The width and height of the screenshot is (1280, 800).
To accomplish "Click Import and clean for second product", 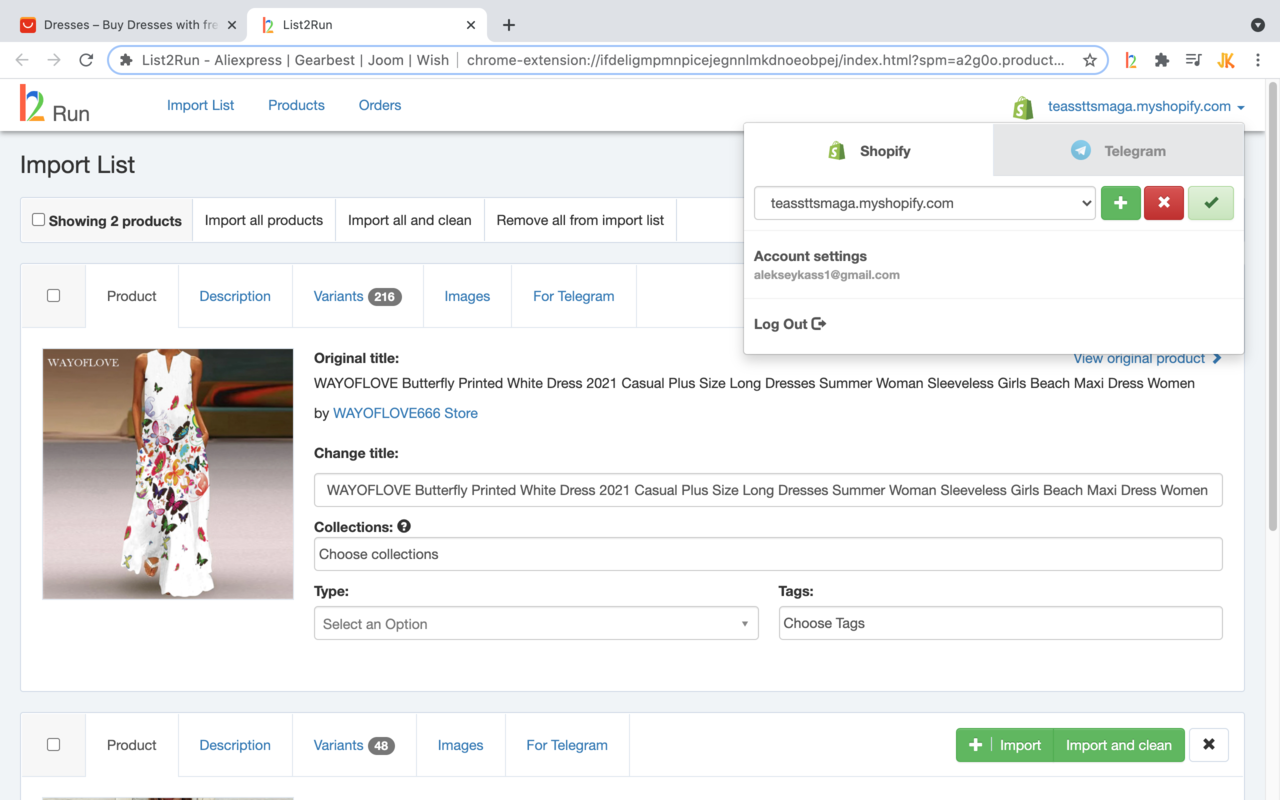I will 1119,745.
